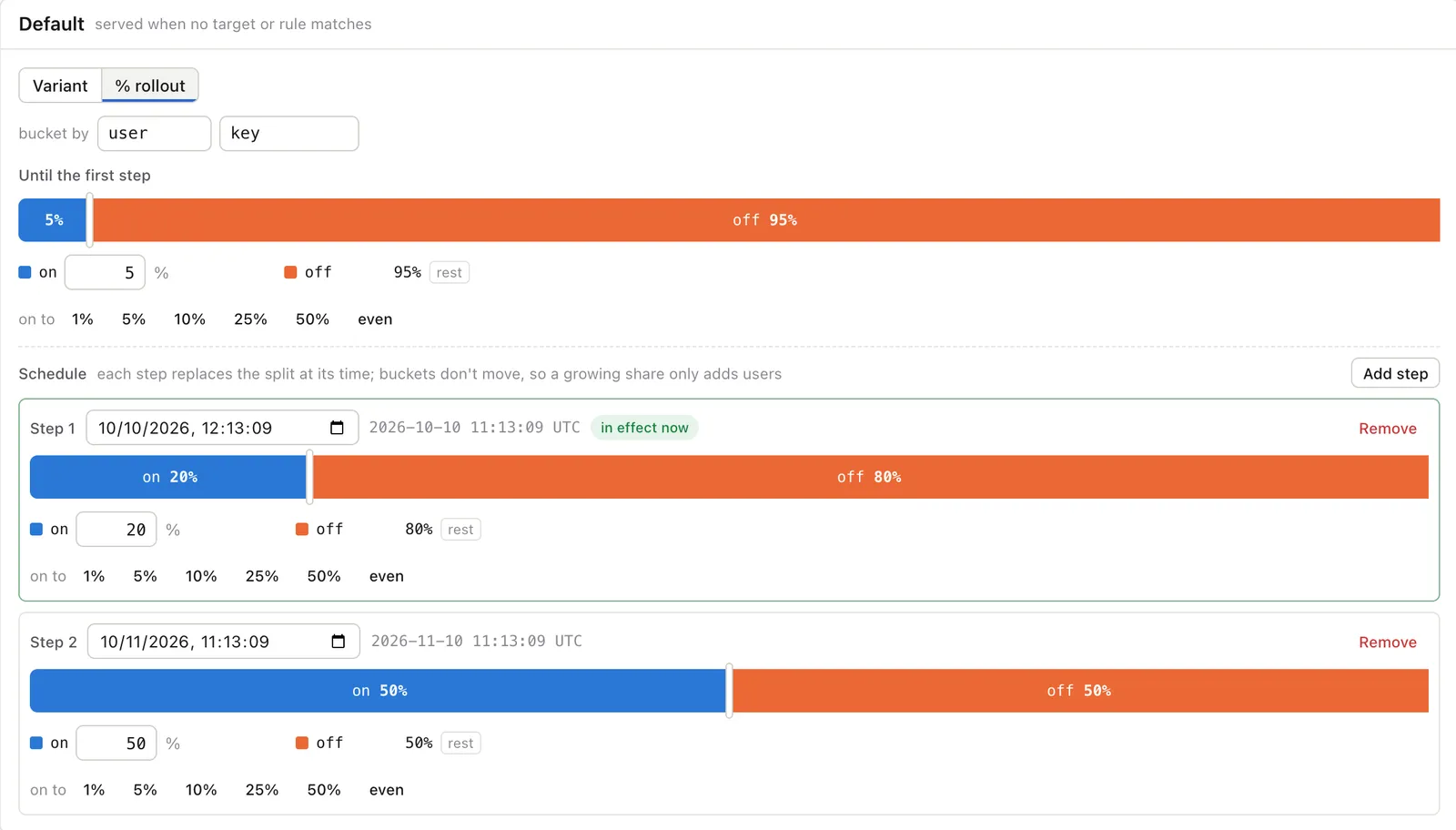Image resolution: width=1456 pixels, height=830 pixels.
Task: Click the 'off 80%' bar segment
Action: [871, 477]
